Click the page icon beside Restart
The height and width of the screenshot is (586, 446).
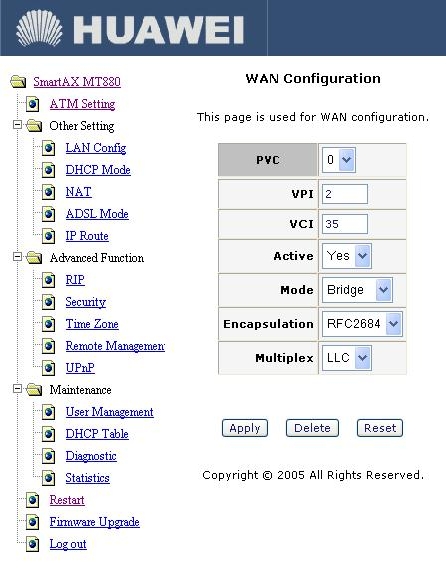click(33, 500)
